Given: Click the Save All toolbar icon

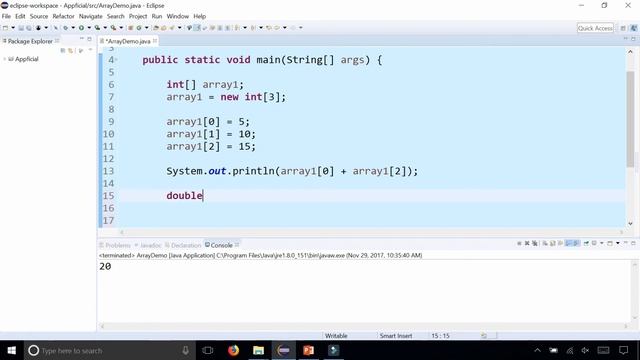Looking at the screenshot, I should point(29,28).
